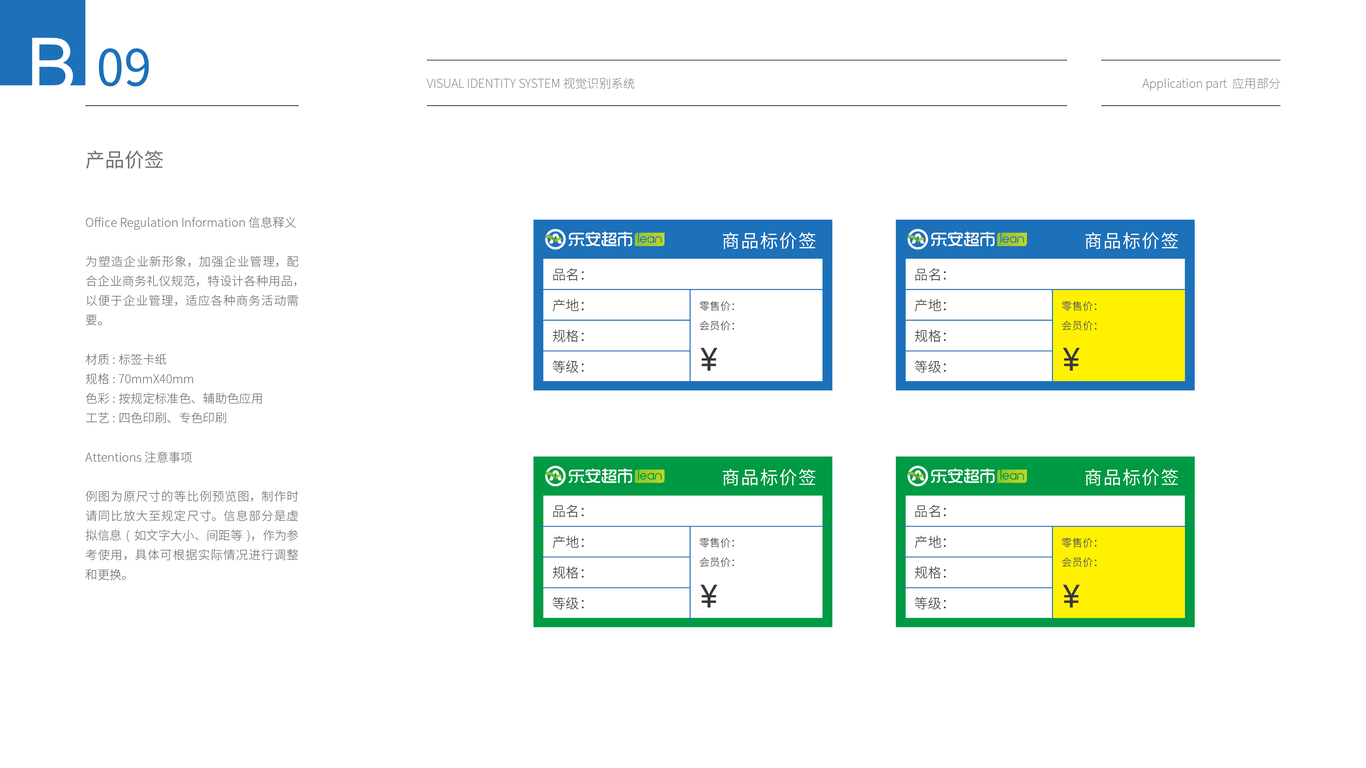Click 等级 field on blue tag with yellow price box
Viewport: 1366px width, 768px height.
point(979,367)
